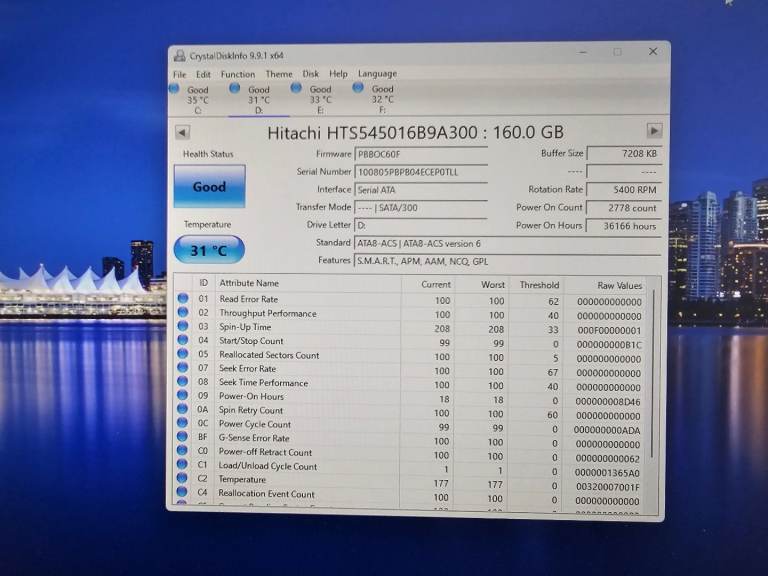Select the Reallocated Sectors Count text
Image resolution: width=768 pixels, height=576 pixels.
269,355
